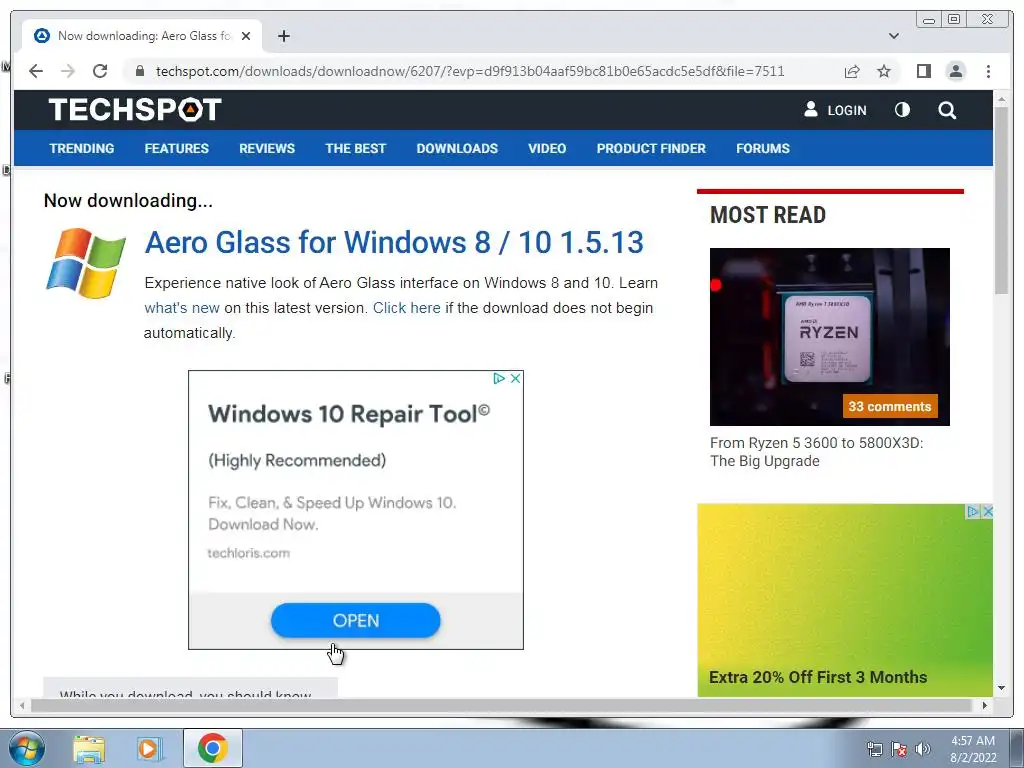Image resolution: width=1024 pixels, height=768 pixels.
Task: Click the Chrome profile avatar icon
Action: pyautogui.click(x=955, y=71)
